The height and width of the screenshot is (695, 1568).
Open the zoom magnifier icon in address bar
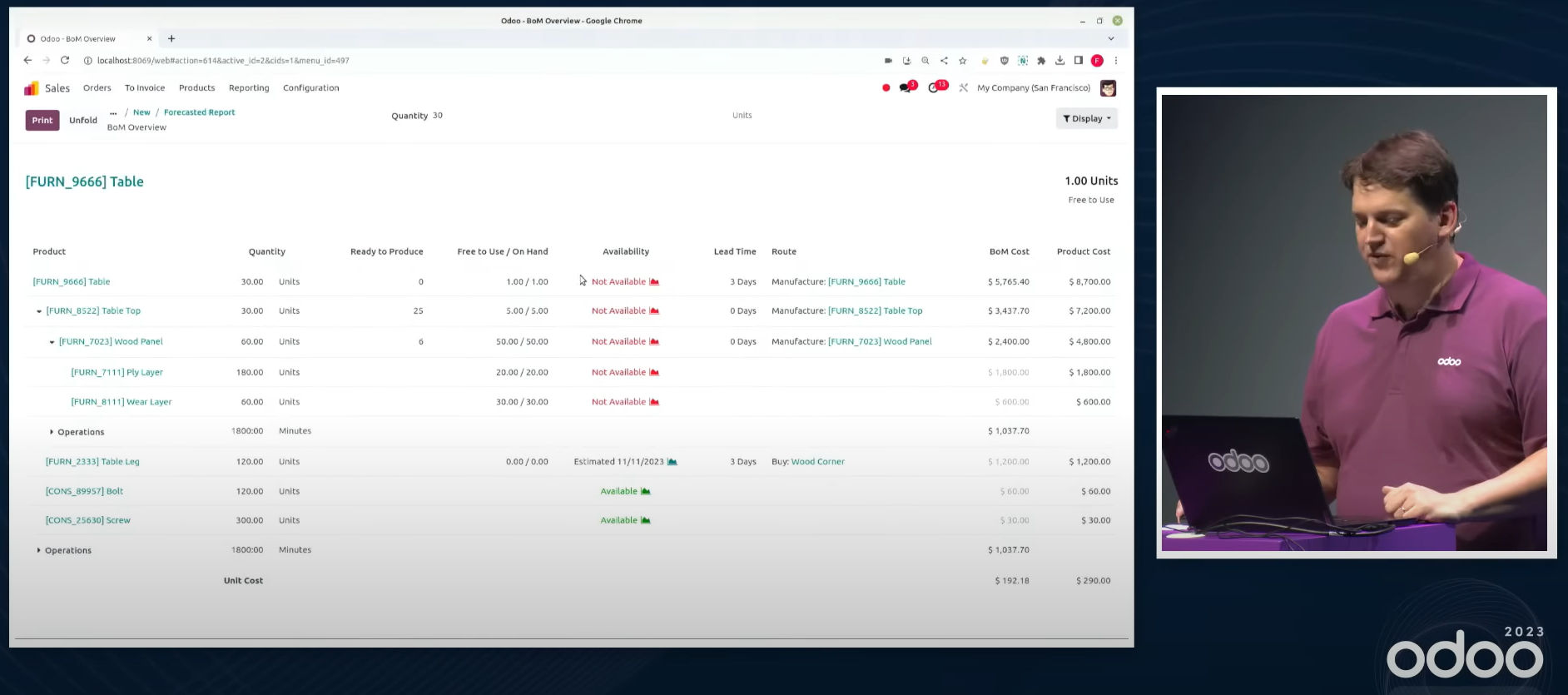(925, 61)
